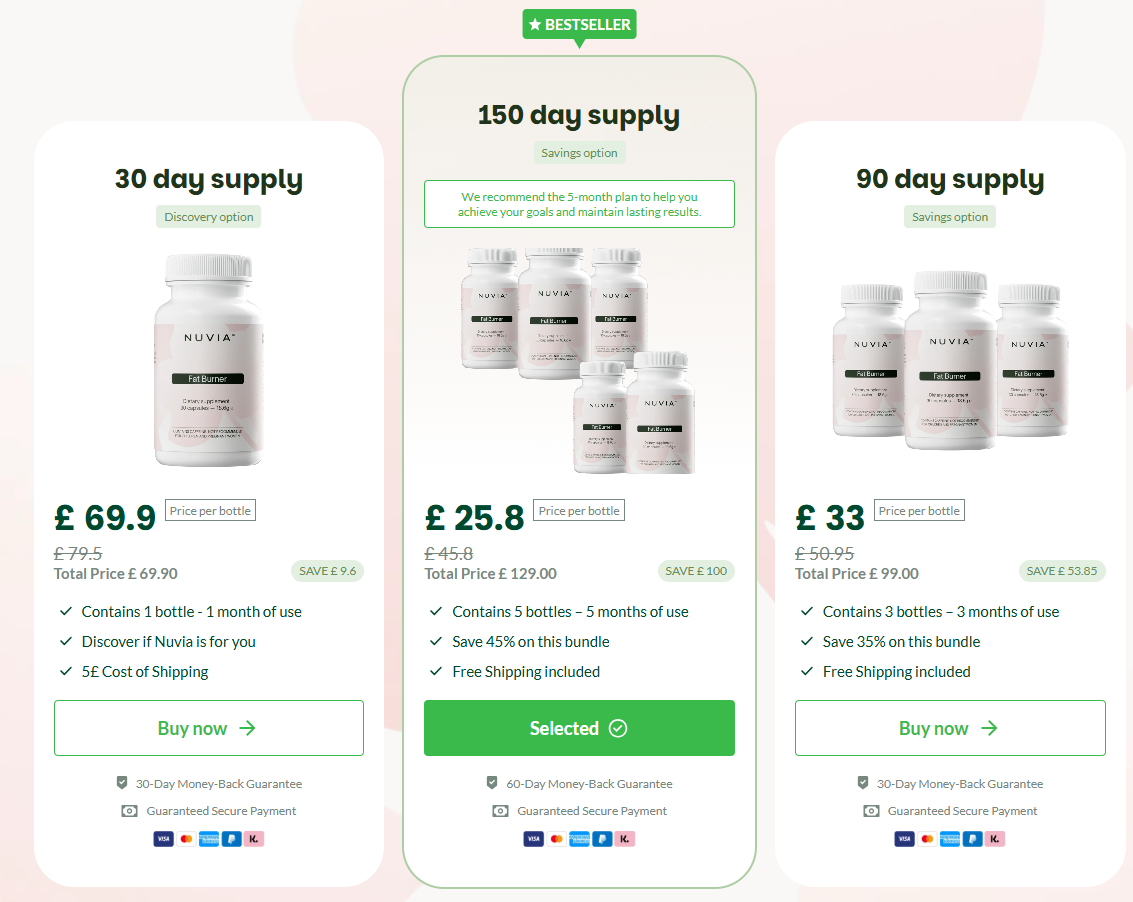Click the secure payment icon under 30 day supply
The image size is (1133, 902).
[129, 811]
